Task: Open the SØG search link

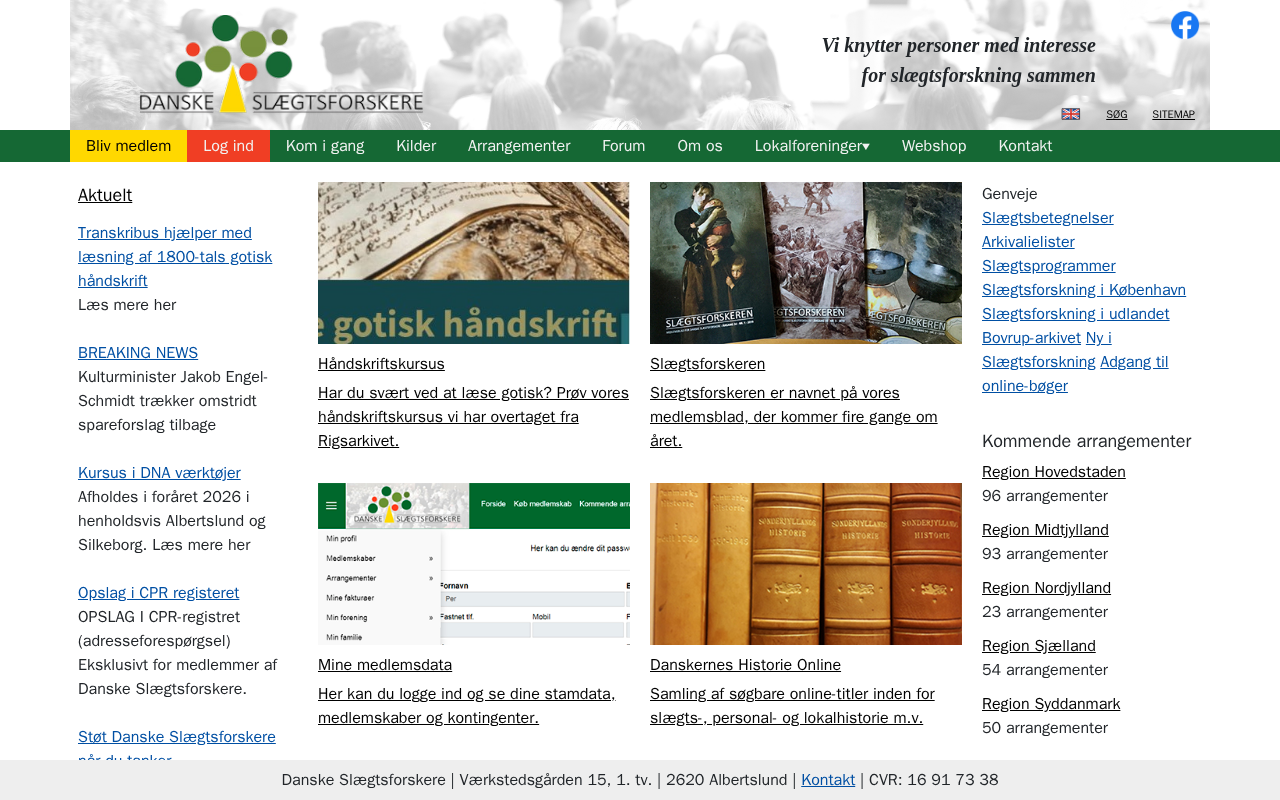Action: tap(1117, 114)
